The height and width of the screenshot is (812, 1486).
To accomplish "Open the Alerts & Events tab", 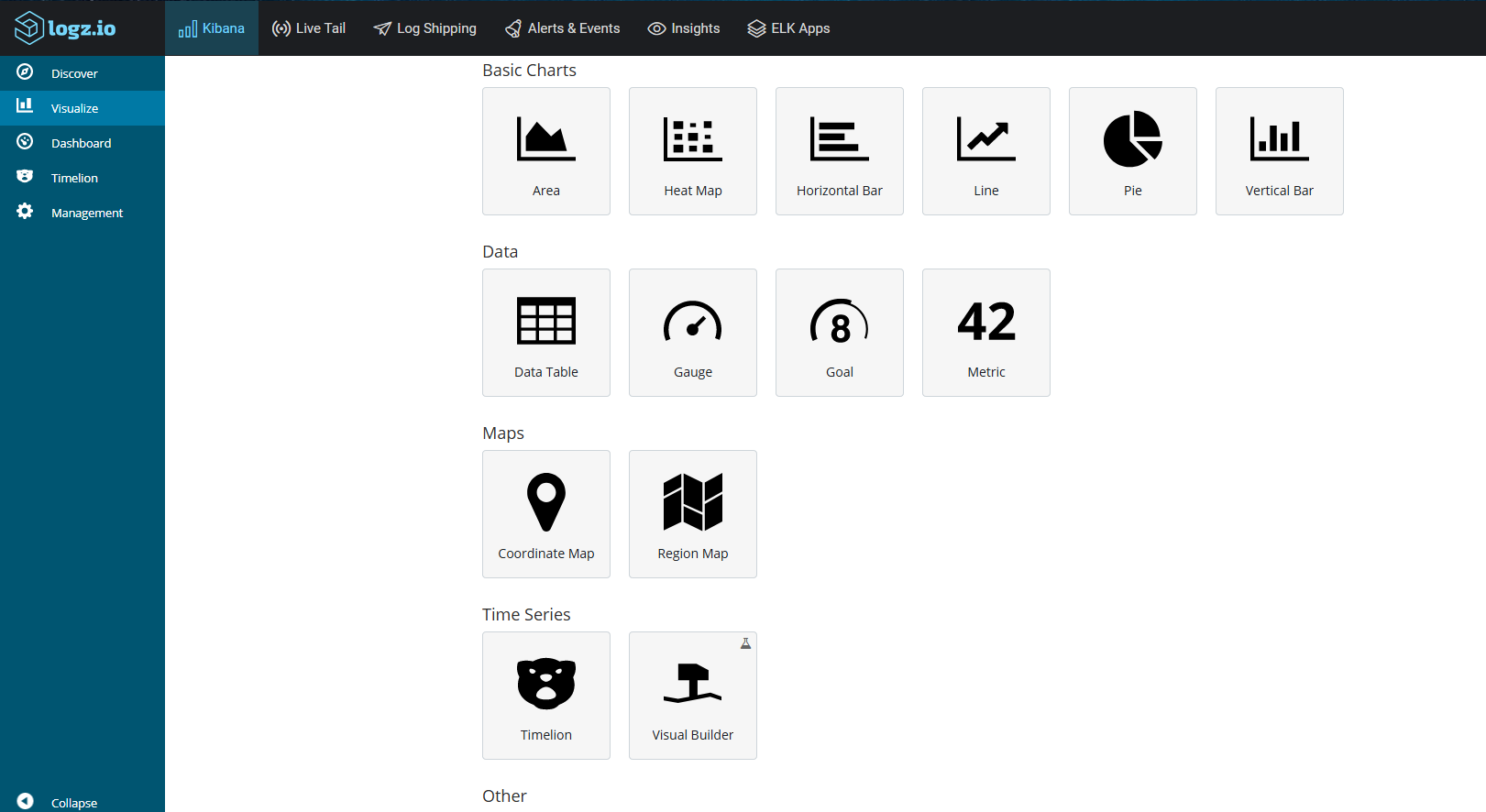I will [562, 28].
